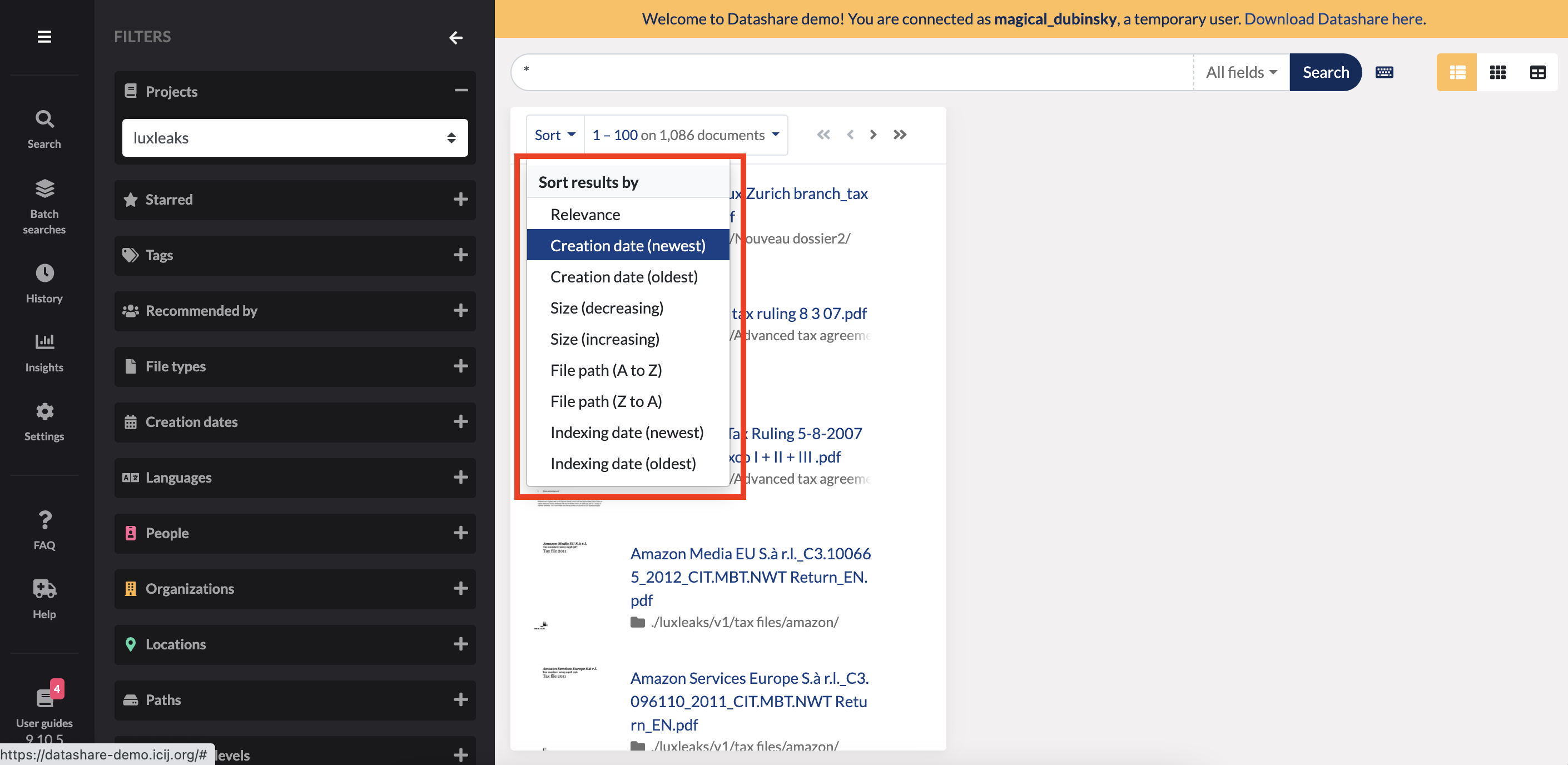Select Creation date (newest) sort

(x=628, y=245)
